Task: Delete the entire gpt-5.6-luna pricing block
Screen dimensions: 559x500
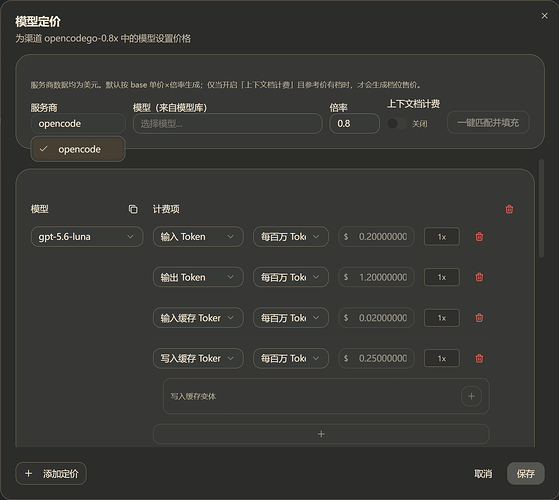Action: [x=509, y=209]
